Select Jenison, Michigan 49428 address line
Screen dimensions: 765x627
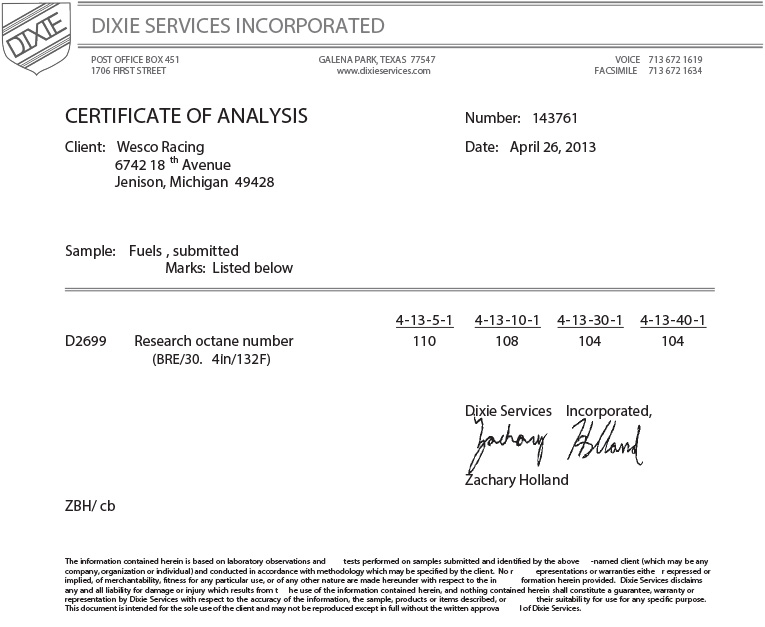pyautogui.click(x=194, y=182)
